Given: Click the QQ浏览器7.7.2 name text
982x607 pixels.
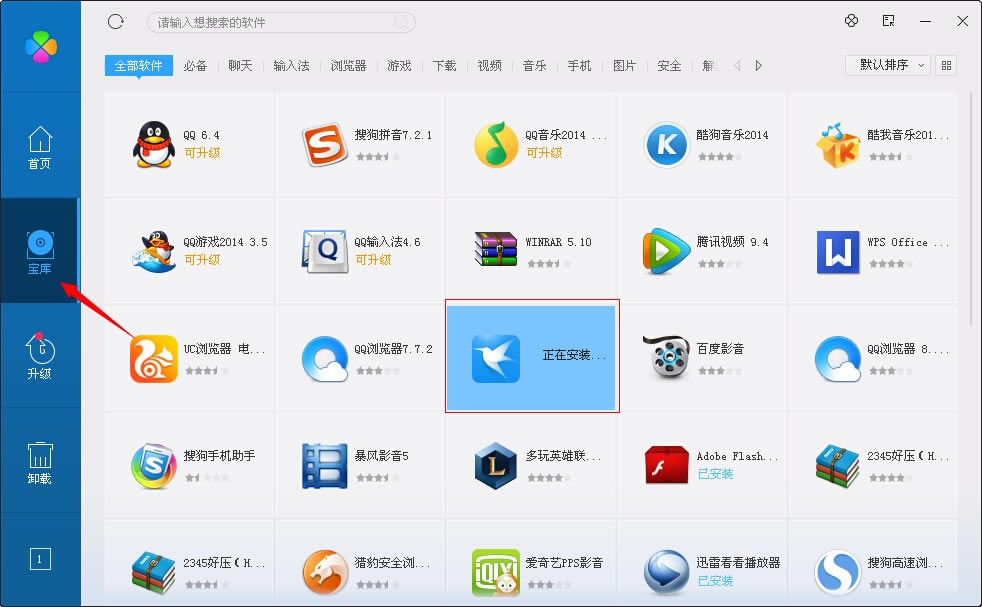Looking at the screenshot, I should (393, 349).
